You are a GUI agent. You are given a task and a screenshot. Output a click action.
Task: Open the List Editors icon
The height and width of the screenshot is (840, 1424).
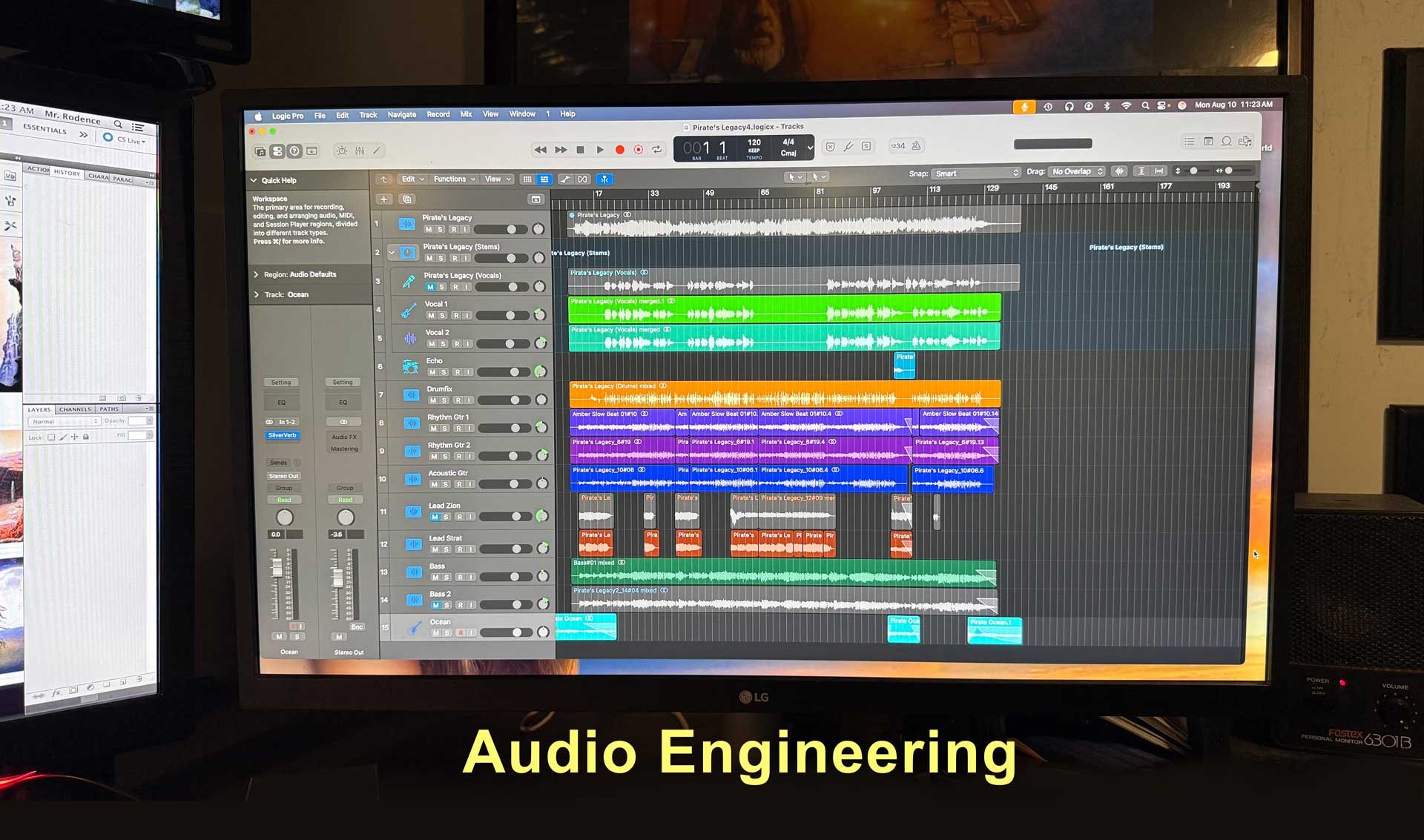click(x=1189, y=142)
